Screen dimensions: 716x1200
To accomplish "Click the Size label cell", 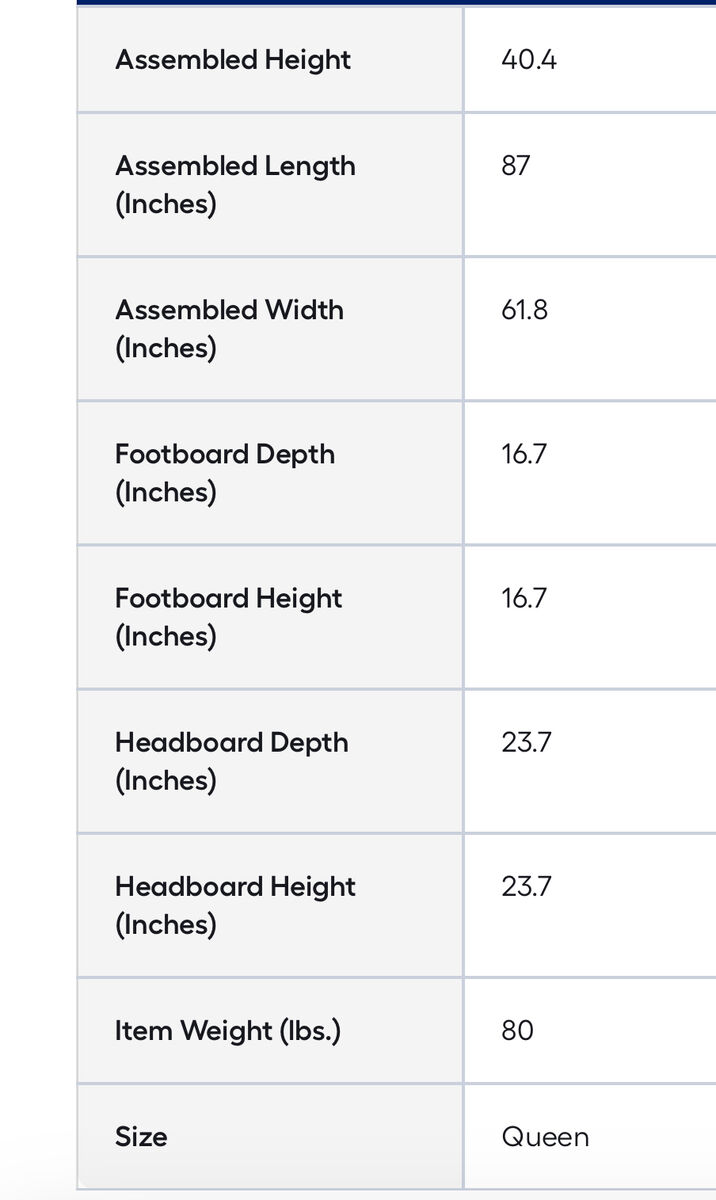I will point(141,1137).
